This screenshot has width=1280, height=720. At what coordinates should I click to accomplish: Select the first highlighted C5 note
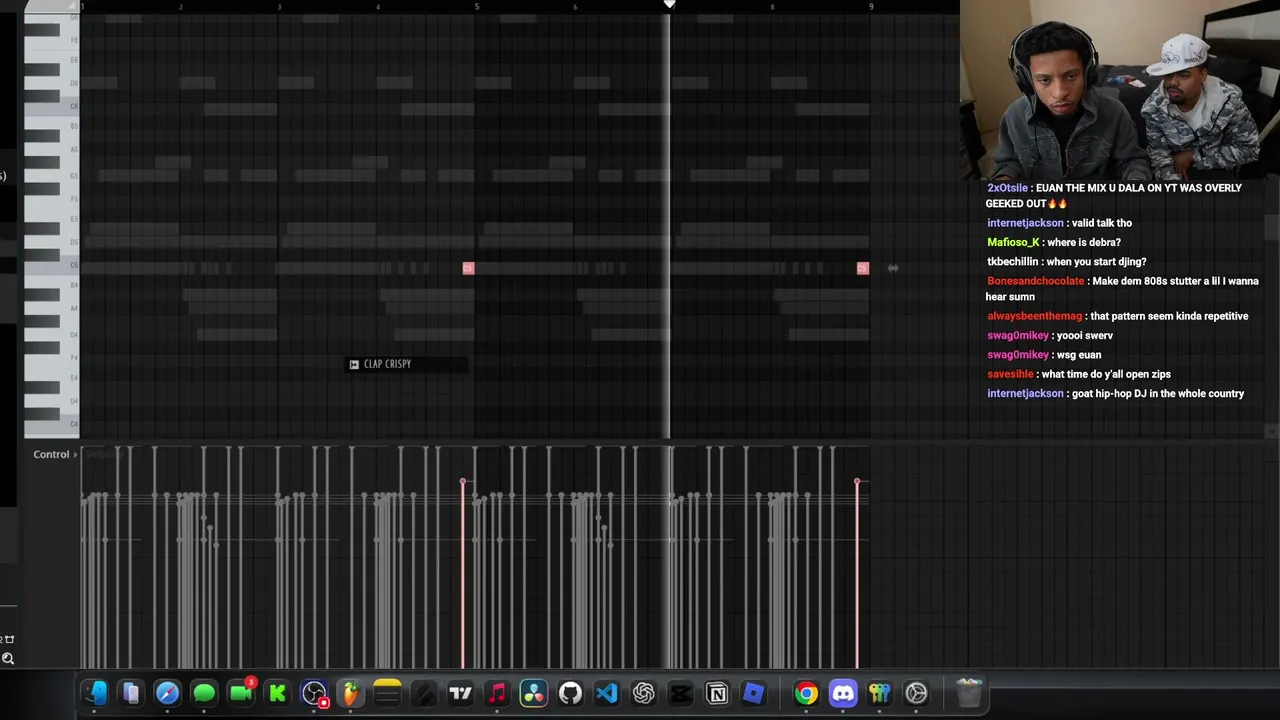[468, 268]
